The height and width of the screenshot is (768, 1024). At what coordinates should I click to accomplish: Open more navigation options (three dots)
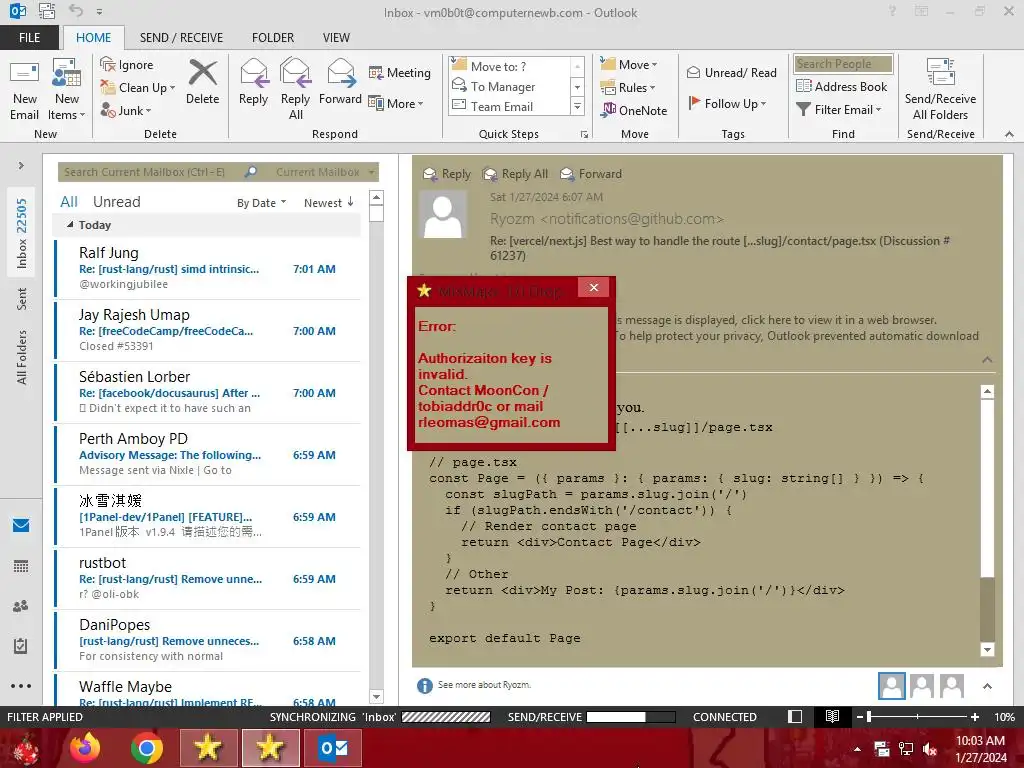tap(21, 686)
